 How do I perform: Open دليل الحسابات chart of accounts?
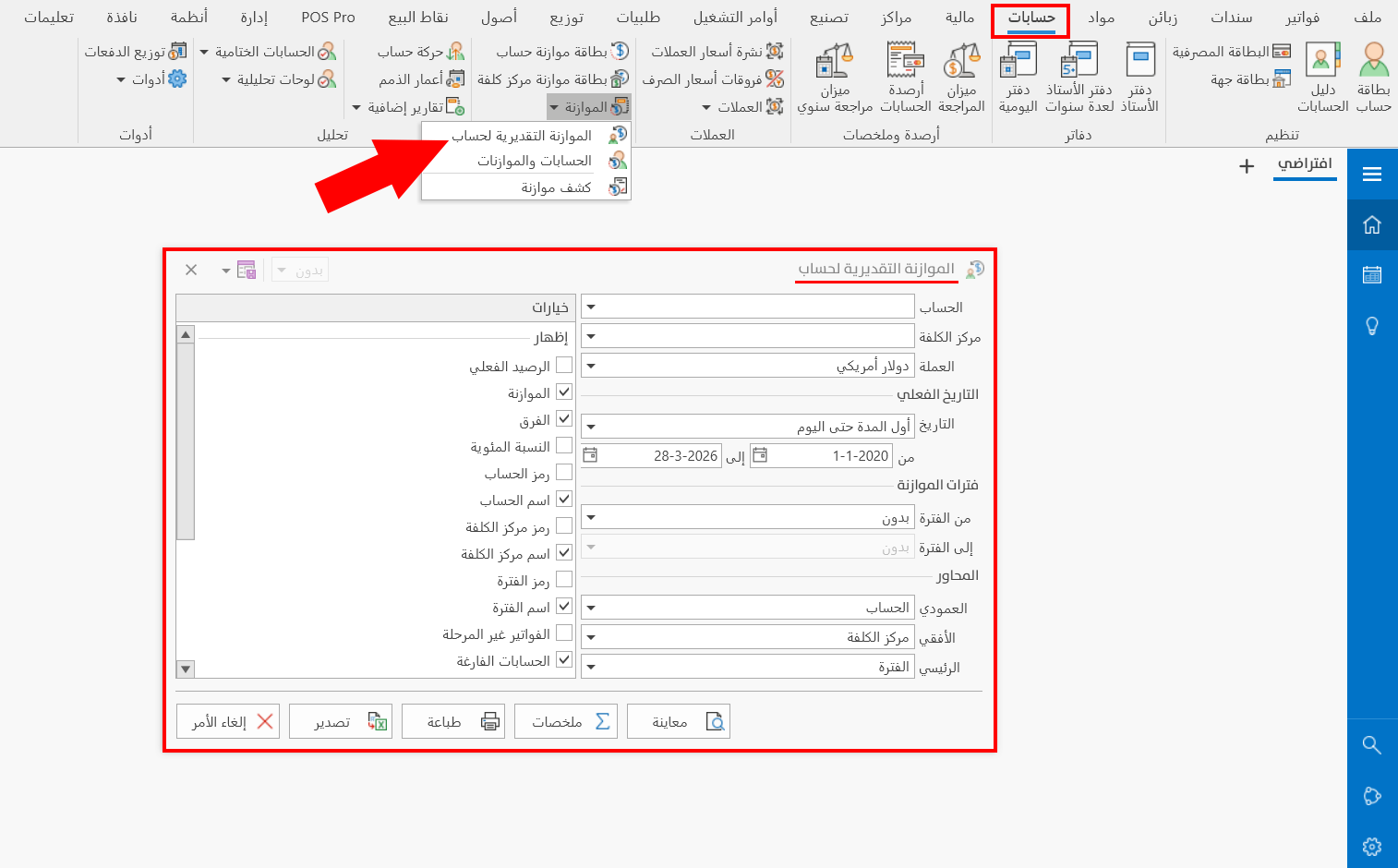1322,78
